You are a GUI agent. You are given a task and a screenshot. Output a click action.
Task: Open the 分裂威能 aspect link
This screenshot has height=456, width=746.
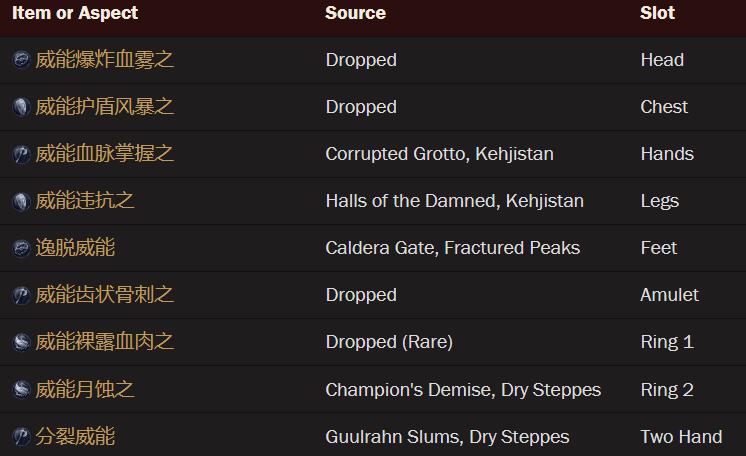[x=75, y=436]
